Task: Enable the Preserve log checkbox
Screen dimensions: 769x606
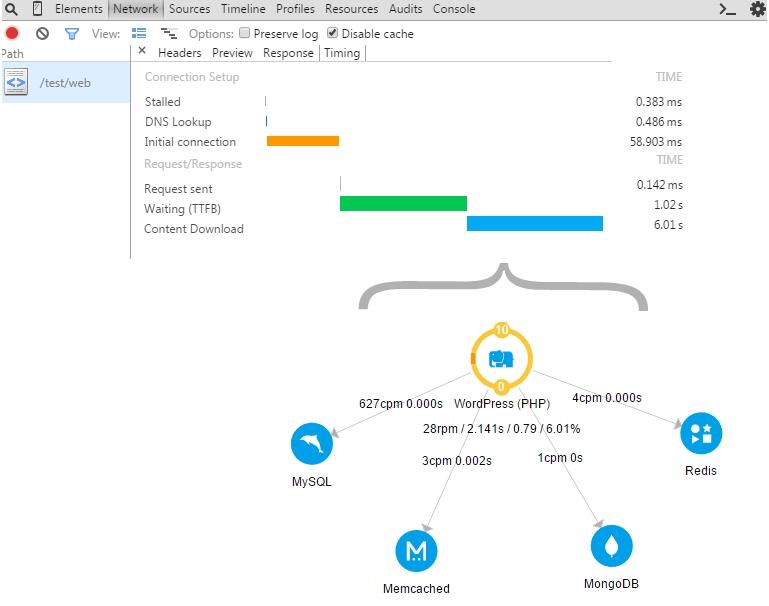Action: (x=245, y=33)
